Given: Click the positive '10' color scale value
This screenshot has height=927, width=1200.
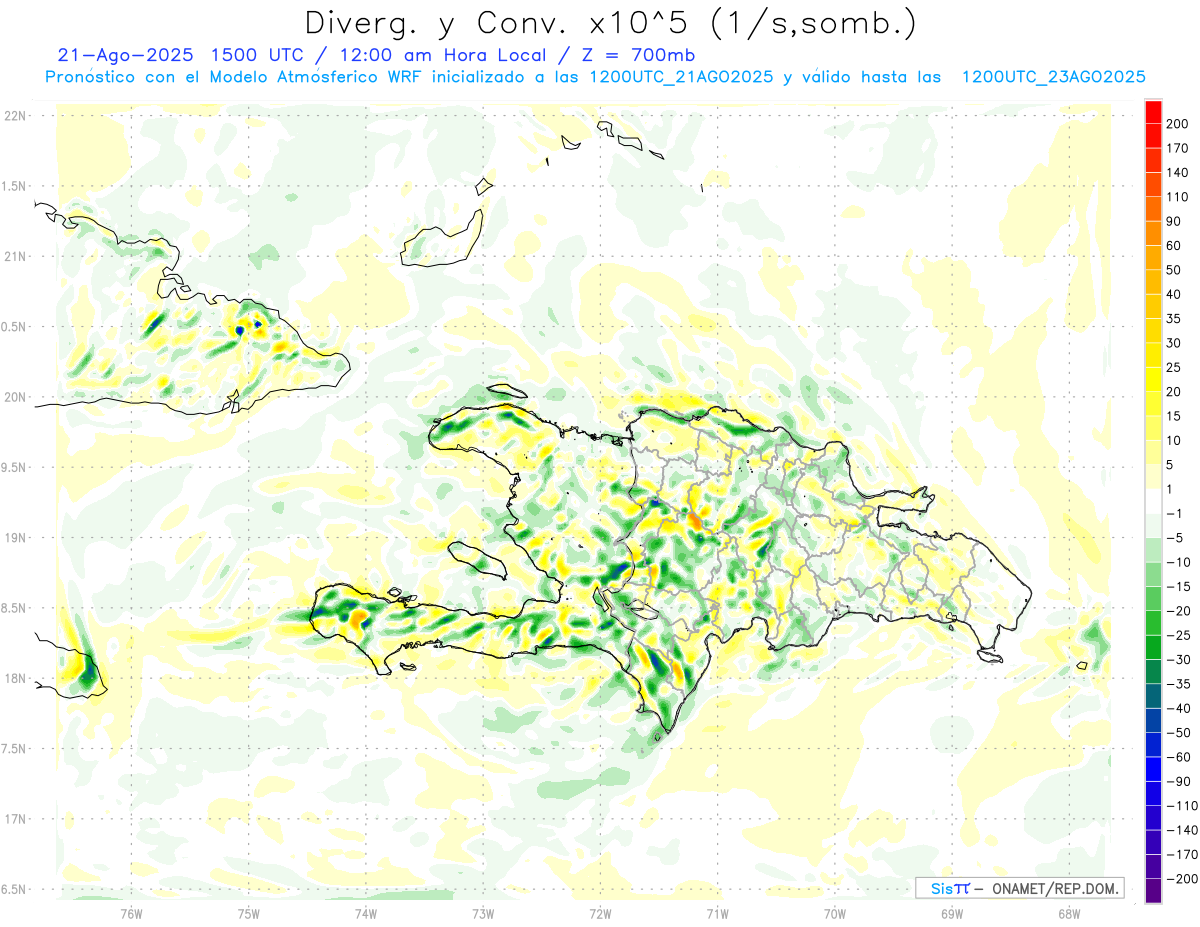Looking at the screenshot, I should point(1174,441).
